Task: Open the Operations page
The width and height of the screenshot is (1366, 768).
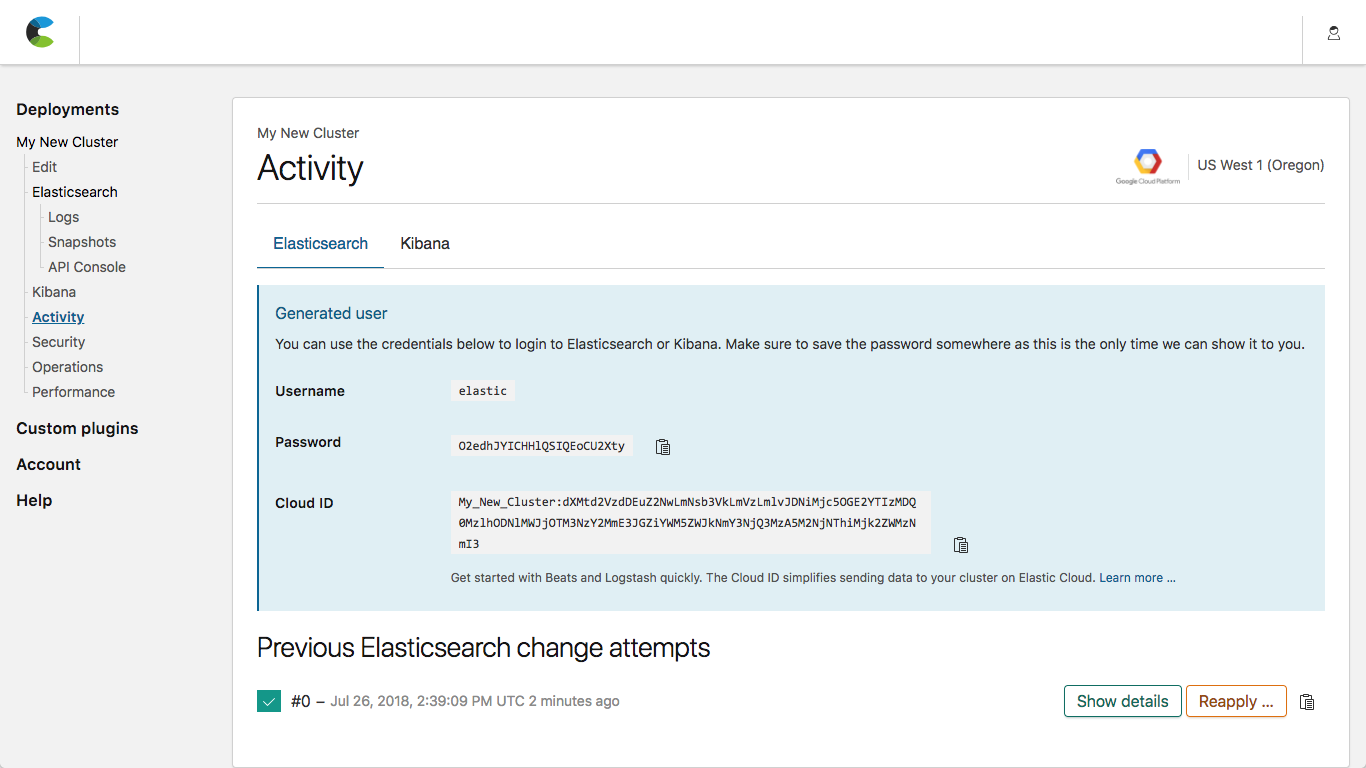Action: click(x=68, y=367)
